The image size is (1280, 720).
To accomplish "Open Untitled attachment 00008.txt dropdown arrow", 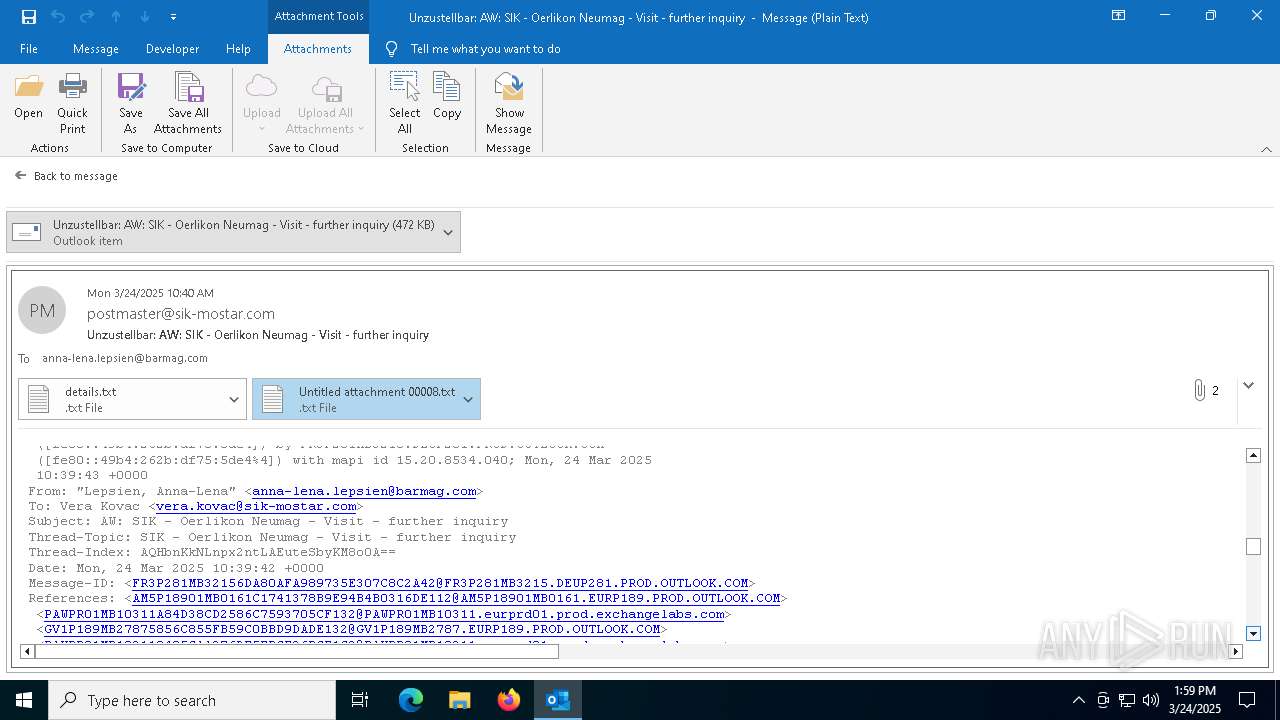I will click(x=468, y=399).
